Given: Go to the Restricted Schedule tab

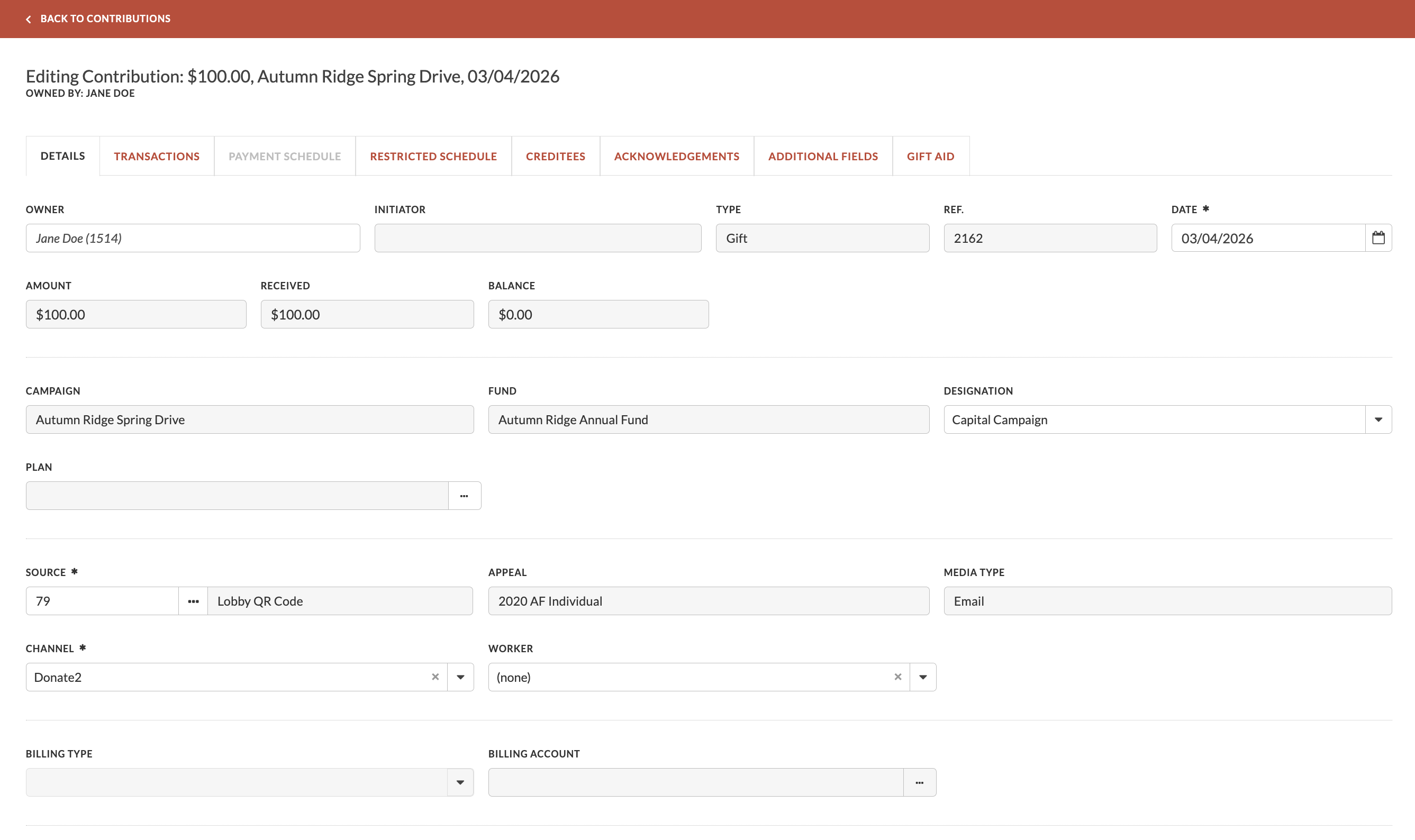Looking at the screenshot, I should click(x=434, y=156).
